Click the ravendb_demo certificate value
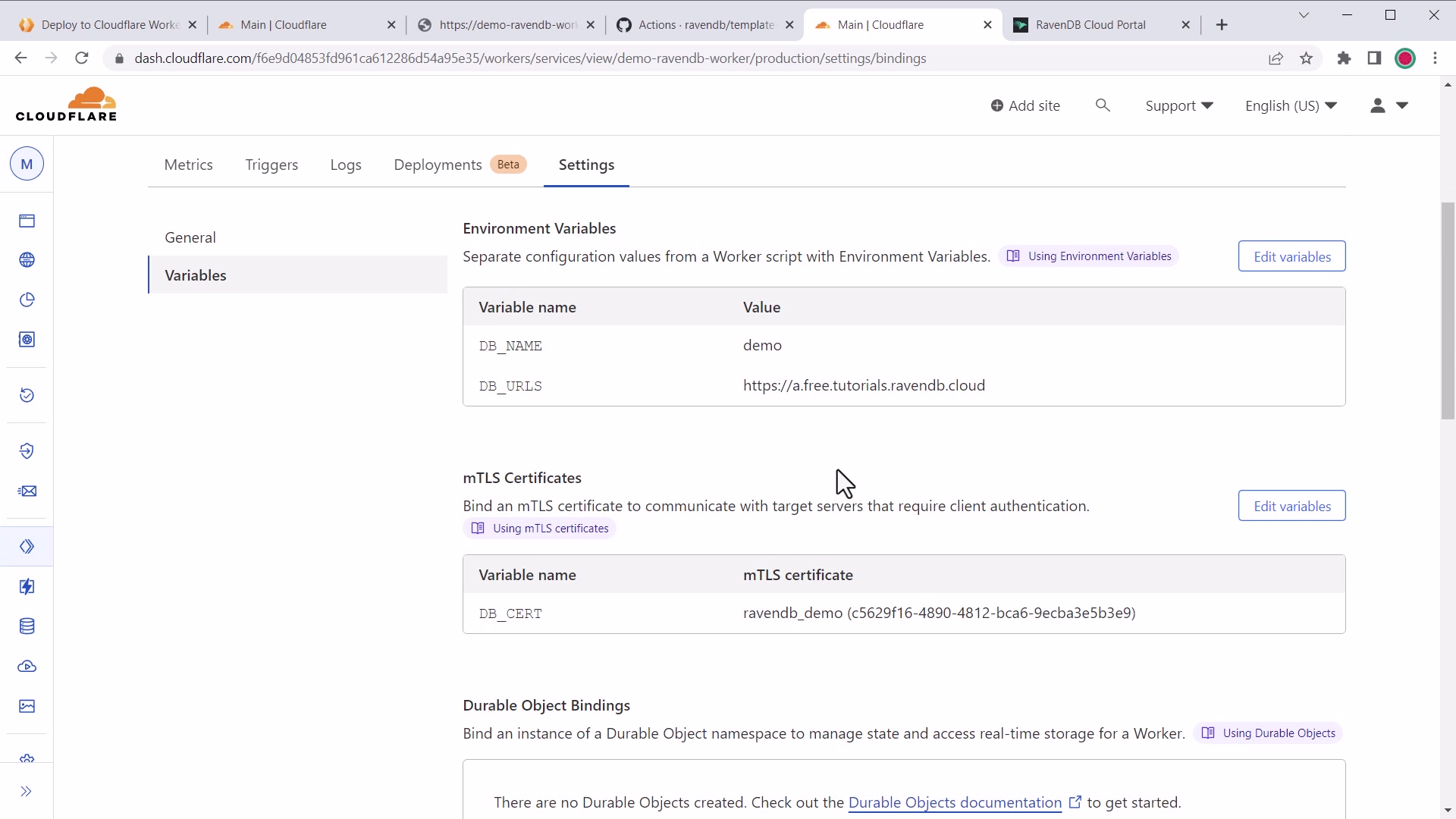The height and width of the screenshot is (819, 1456). (x=939, y=613)
